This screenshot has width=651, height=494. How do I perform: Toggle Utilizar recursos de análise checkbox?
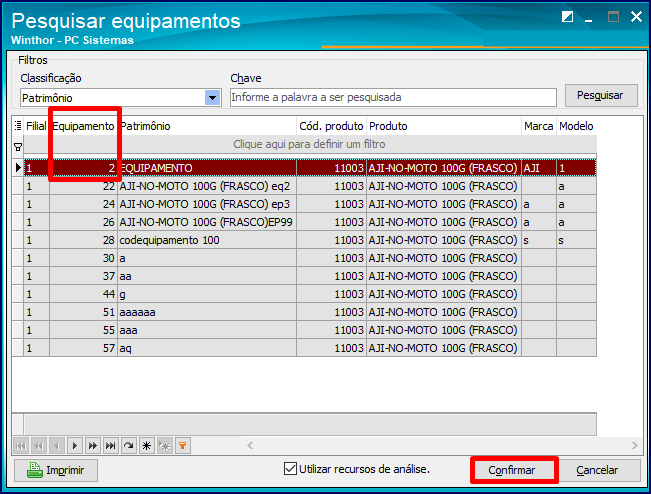point(290,469)
